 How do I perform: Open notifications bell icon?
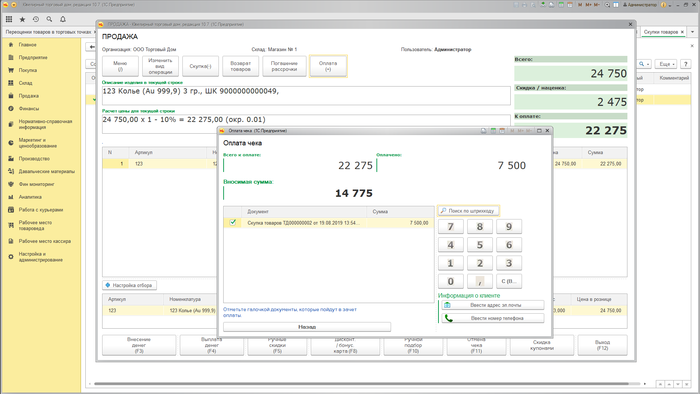63,19
